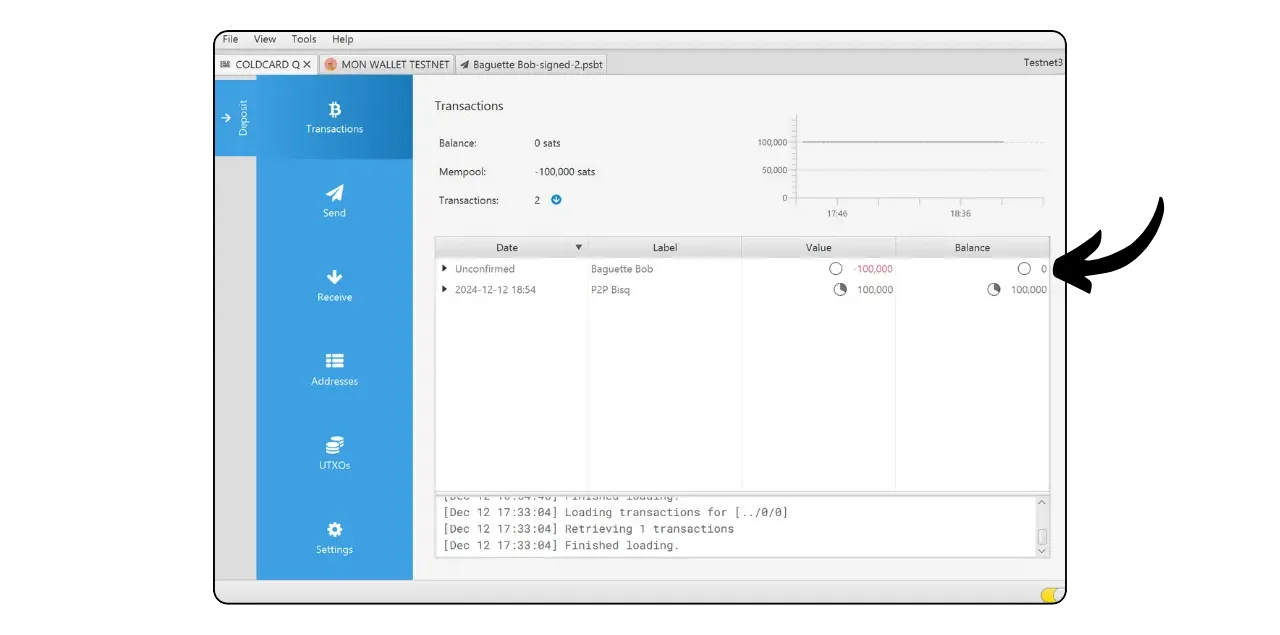Click the Deposit arrow side tab
This screenshot has height=635, width=1280.
click(x=235, y=117)
